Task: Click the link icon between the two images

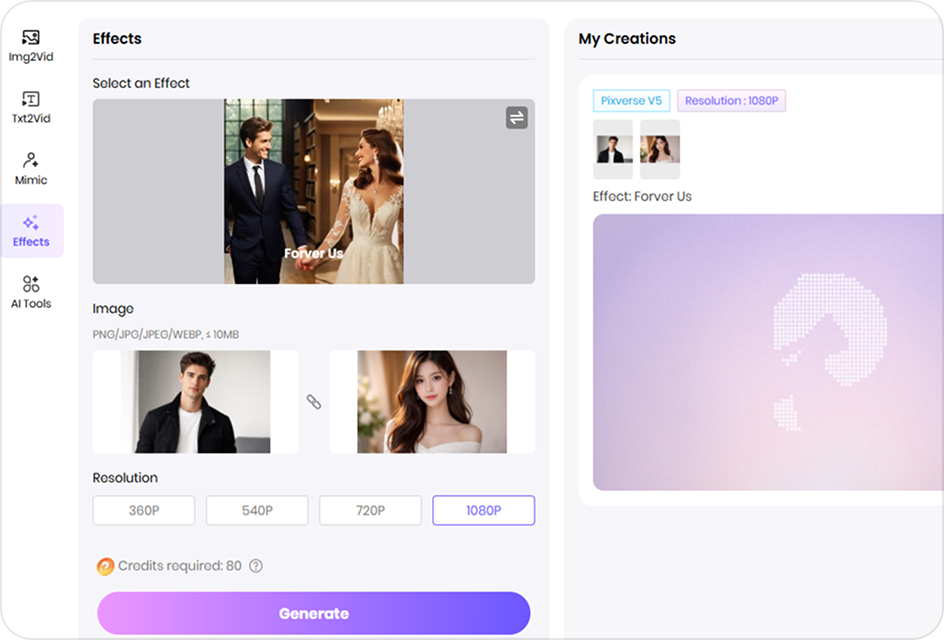Action: [x=314, y=400]
